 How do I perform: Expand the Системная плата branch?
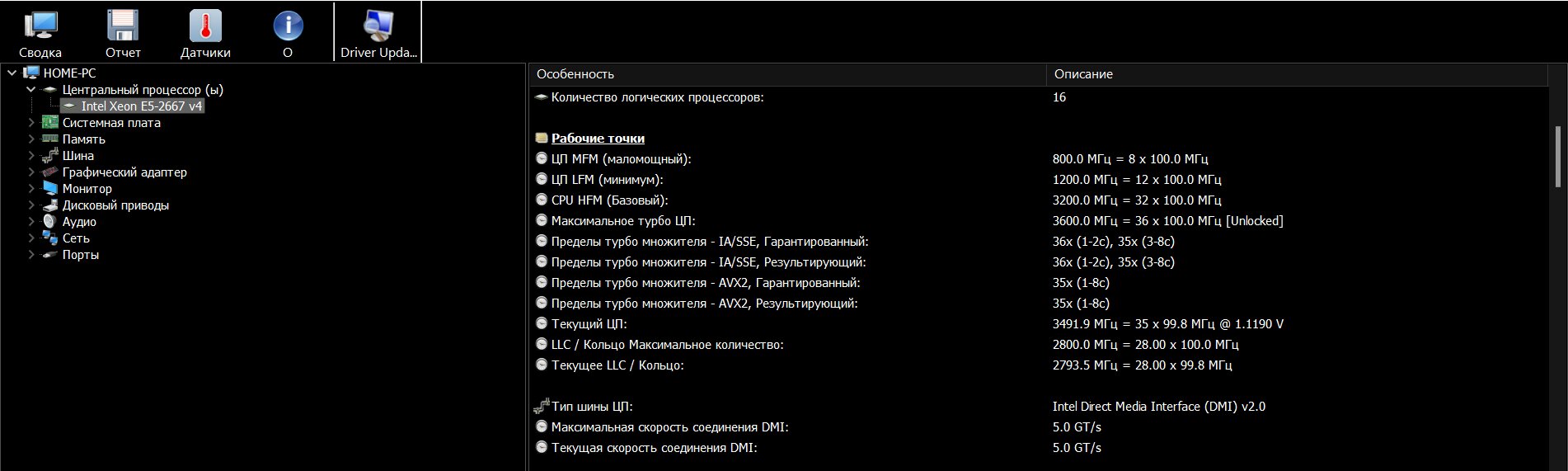[x=31, y=123]
